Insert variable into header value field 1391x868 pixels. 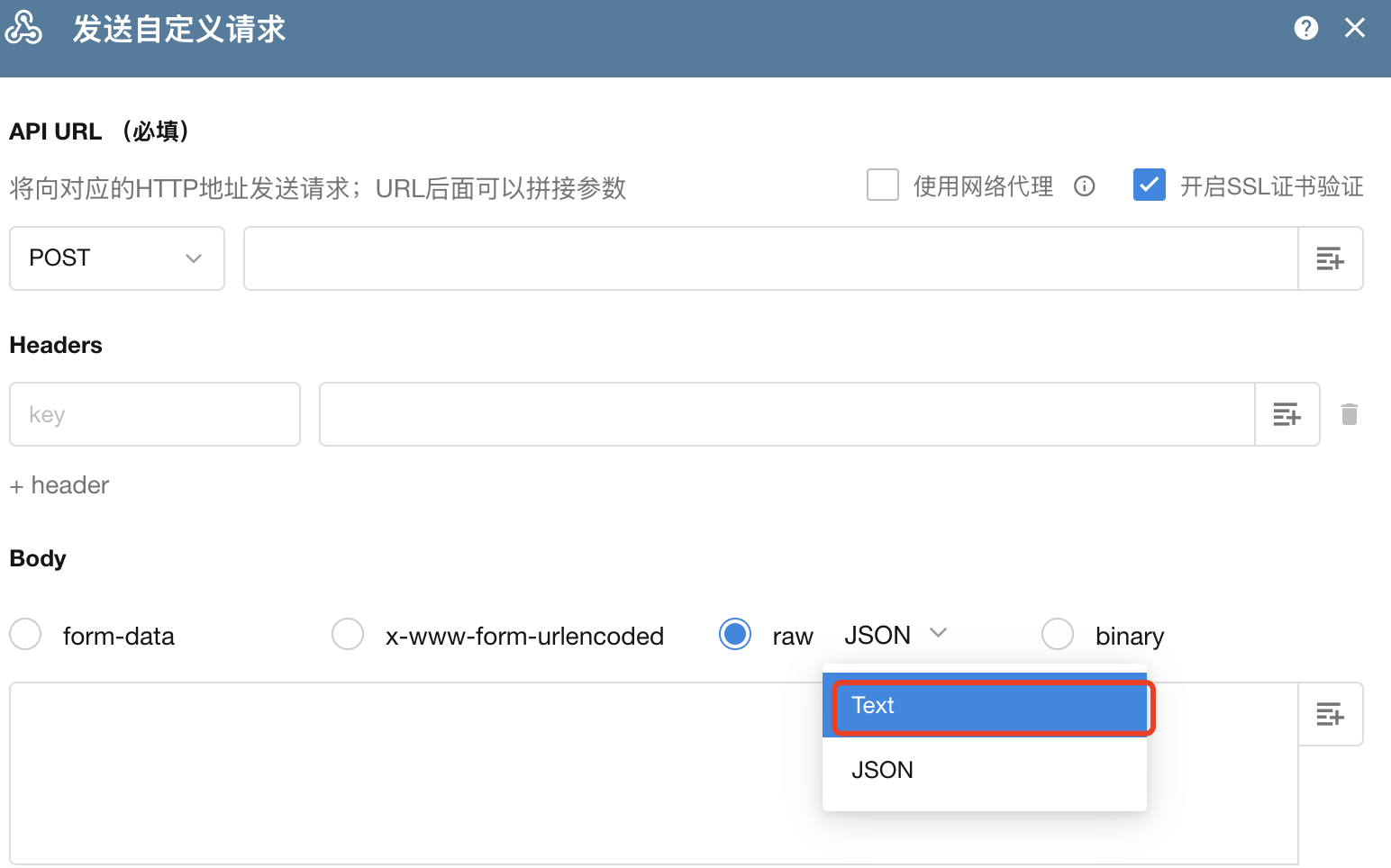pos(1286,414)
